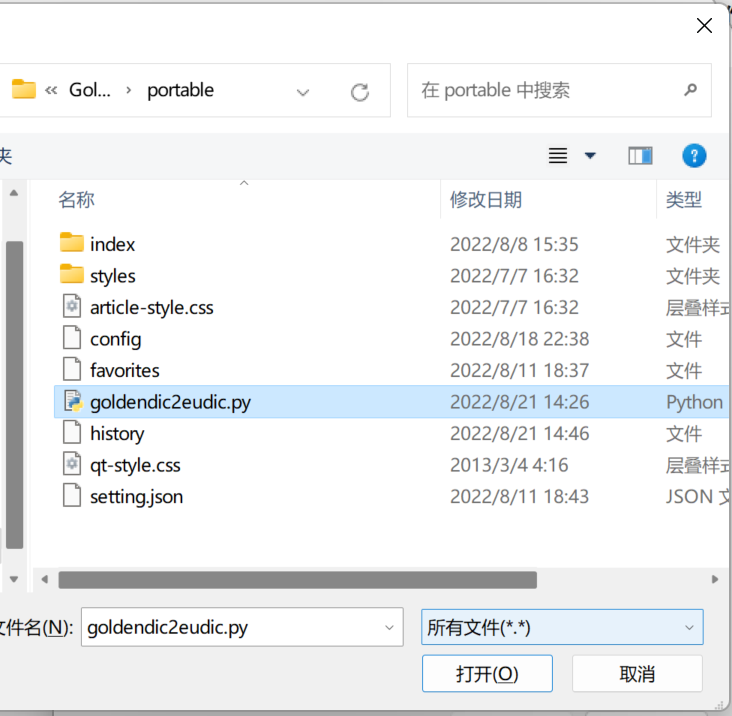Click the help question mark icon
732x716 pixels.
point(694,155)
